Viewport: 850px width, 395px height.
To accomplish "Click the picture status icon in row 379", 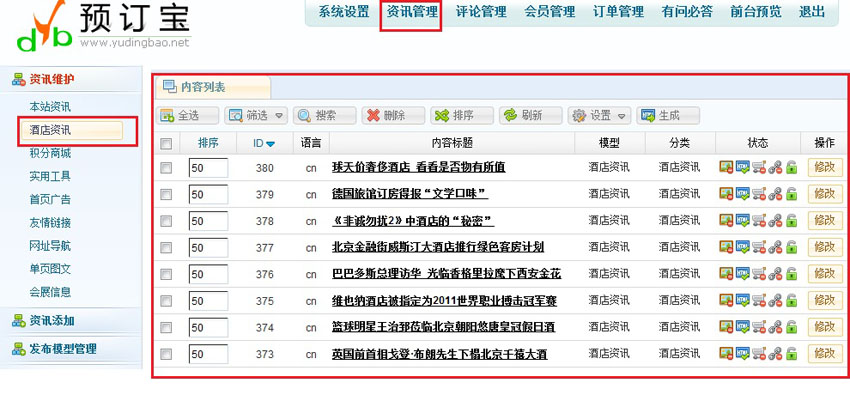I will pos(726,193).
